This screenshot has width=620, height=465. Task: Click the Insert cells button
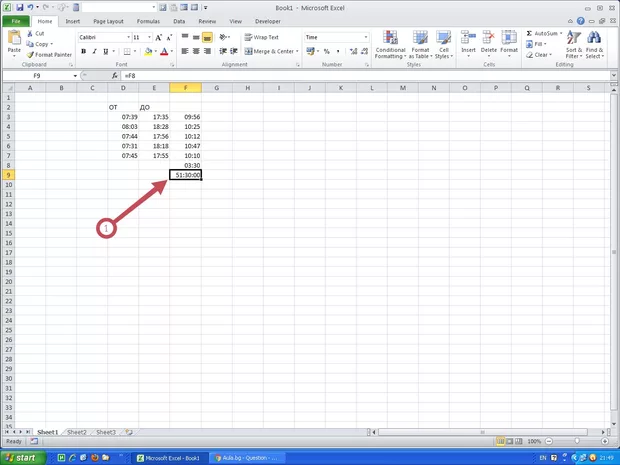click(x=469, y=44)
